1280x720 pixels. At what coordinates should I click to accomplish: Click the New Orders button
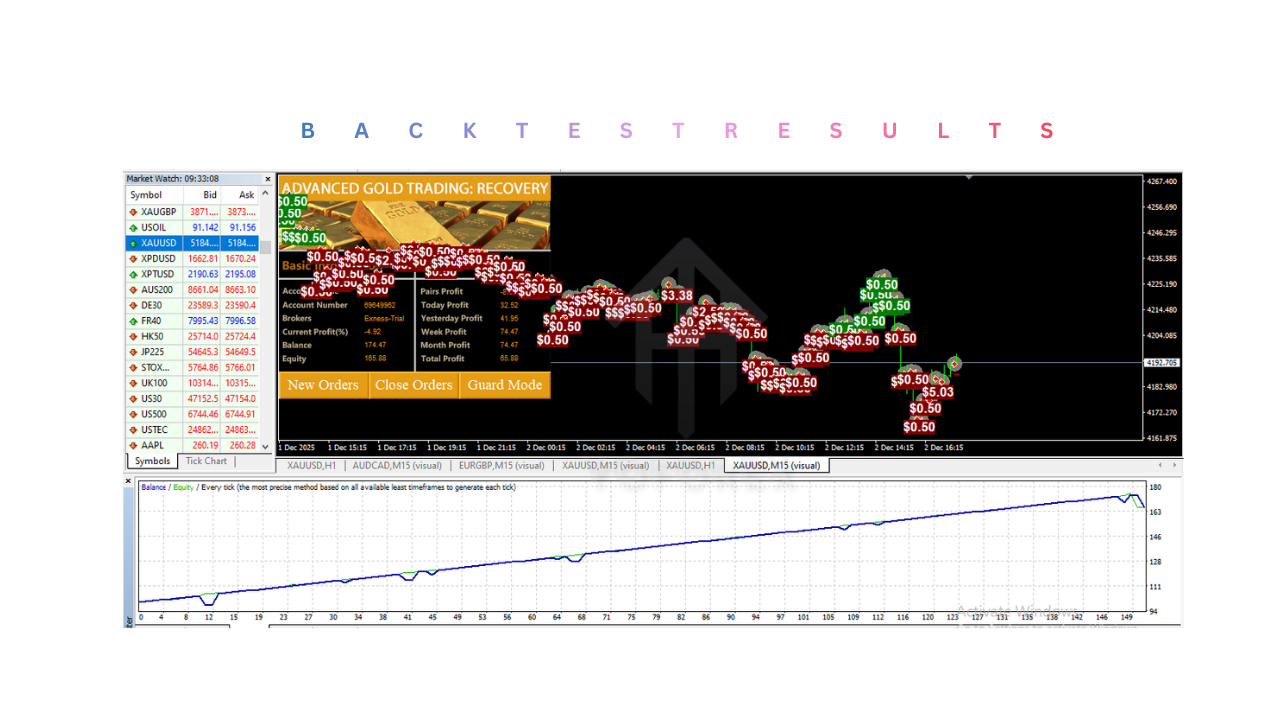(x=323, y=384)
